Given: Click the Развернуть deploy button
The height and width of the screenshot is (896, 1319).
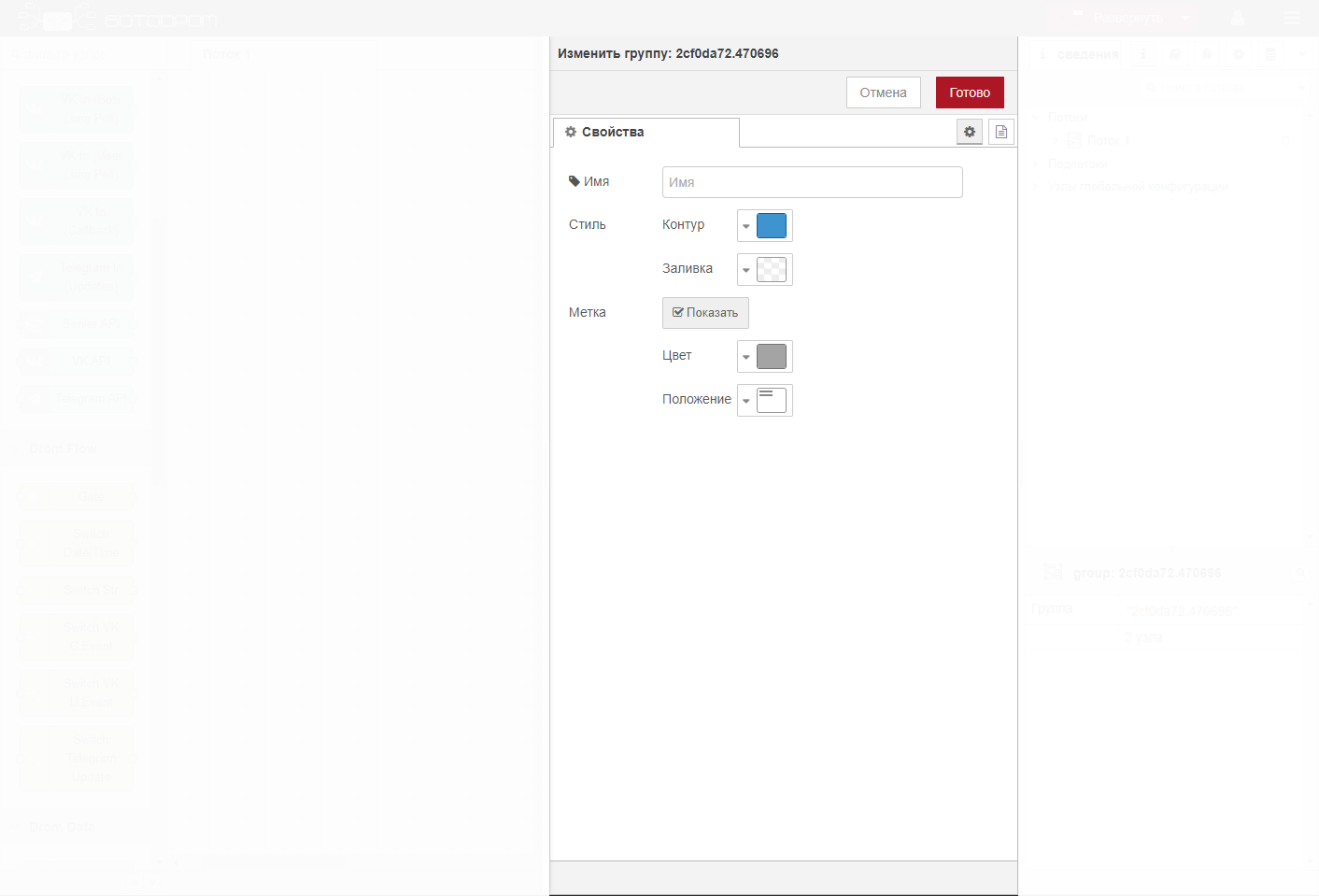Looking at the screenshot, I should click(x=1110, y=18).
